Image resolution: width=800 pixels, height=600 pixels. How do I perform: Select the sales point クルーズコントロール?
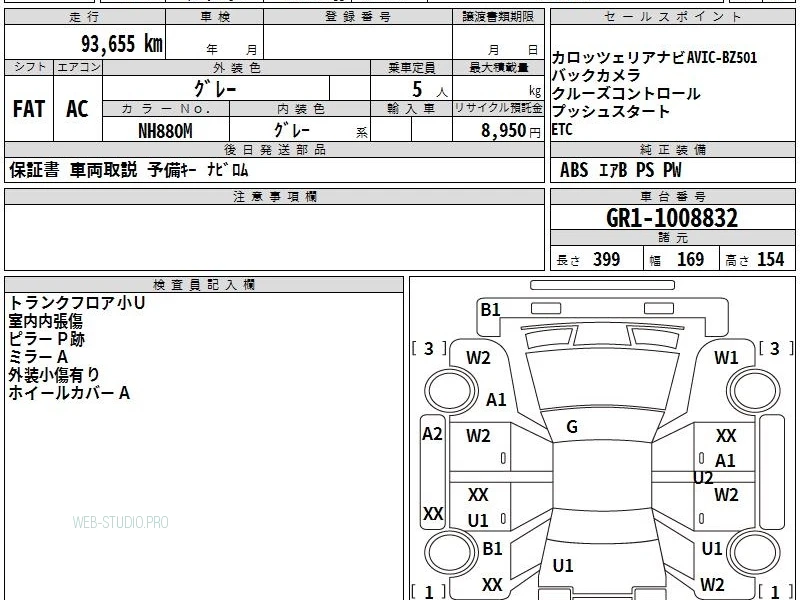[x=626, y=93]
